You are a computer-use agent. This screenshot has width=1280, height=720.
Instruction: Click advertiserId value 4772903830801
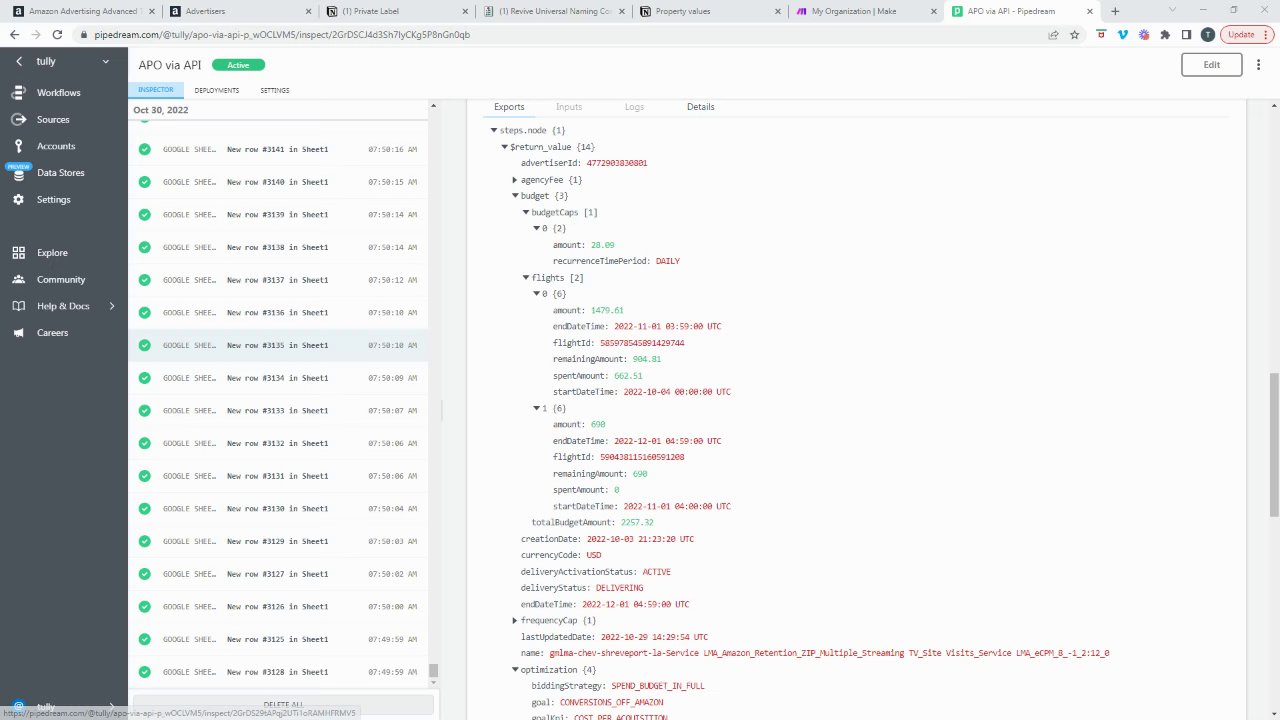click(616, 163)
